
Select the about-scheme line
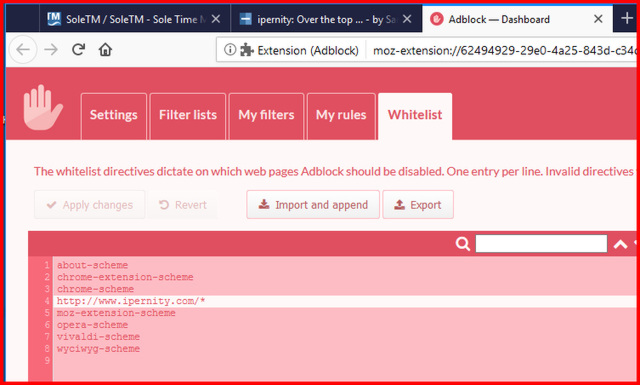pyautogui.click(x=92, y=265)
